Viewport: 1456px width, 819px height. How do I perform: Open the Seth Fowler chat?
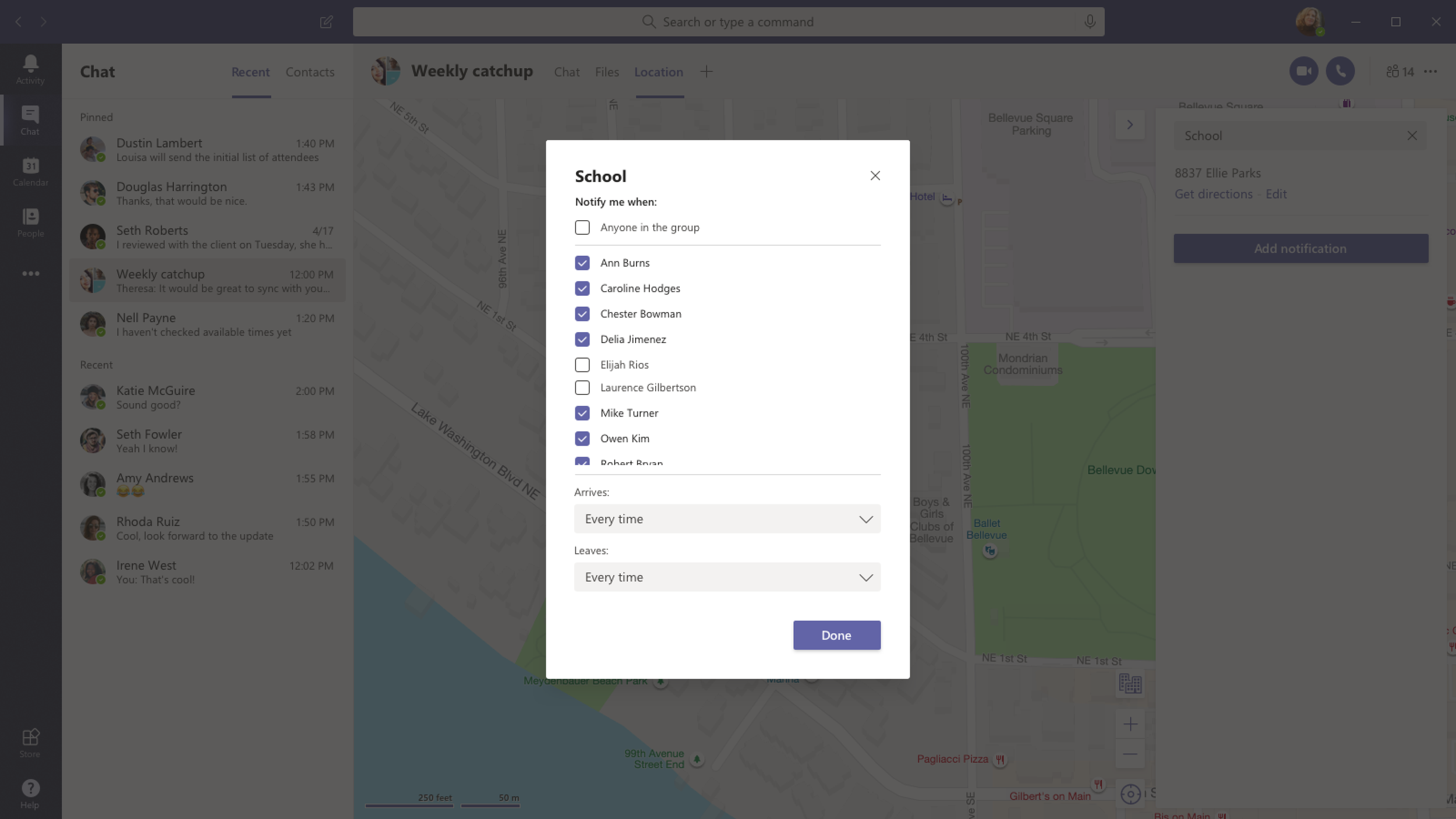207,440
